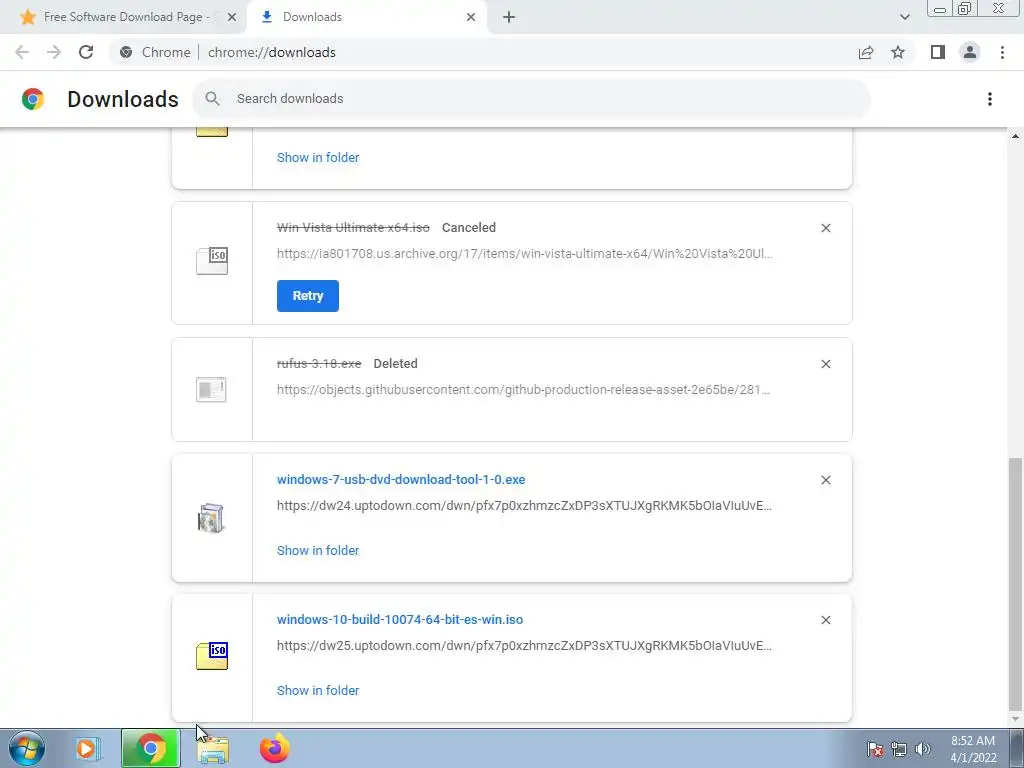Click the scrollbar up arrow
Viewport: 1024px width, 768px height.
[x=1016, y=136]
